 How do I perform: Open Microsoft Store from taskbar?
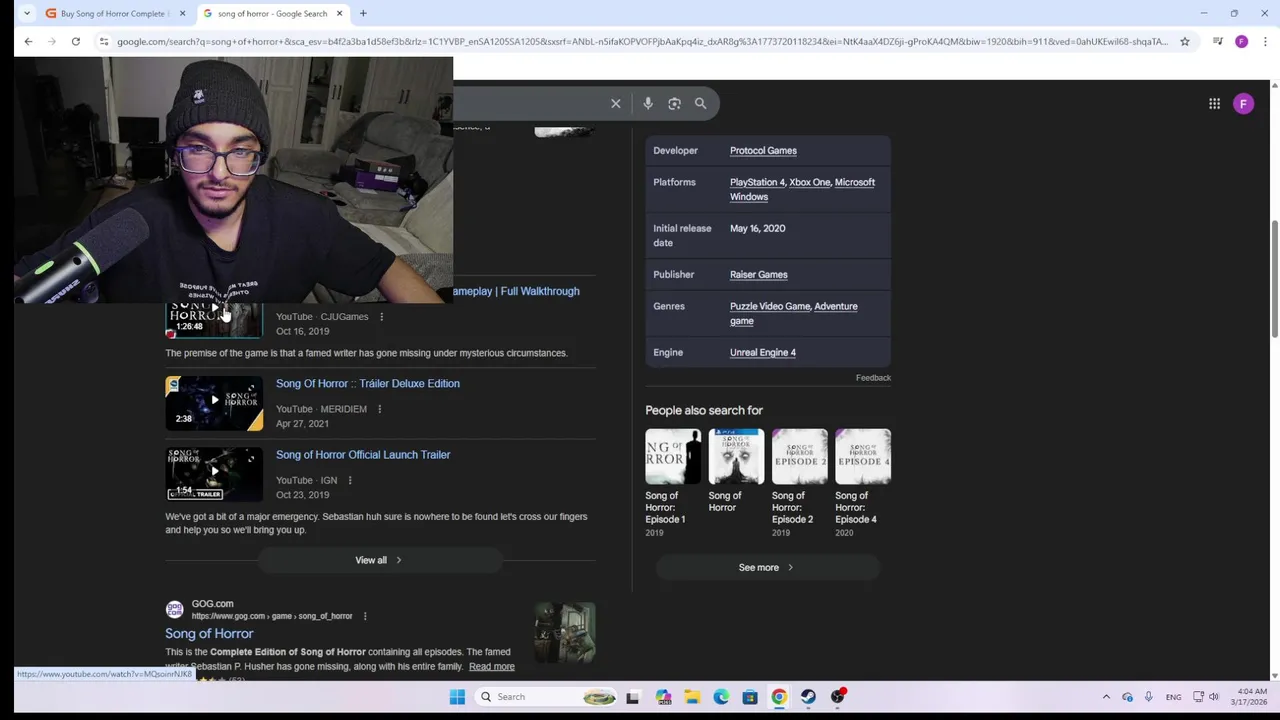click(750, 697)
